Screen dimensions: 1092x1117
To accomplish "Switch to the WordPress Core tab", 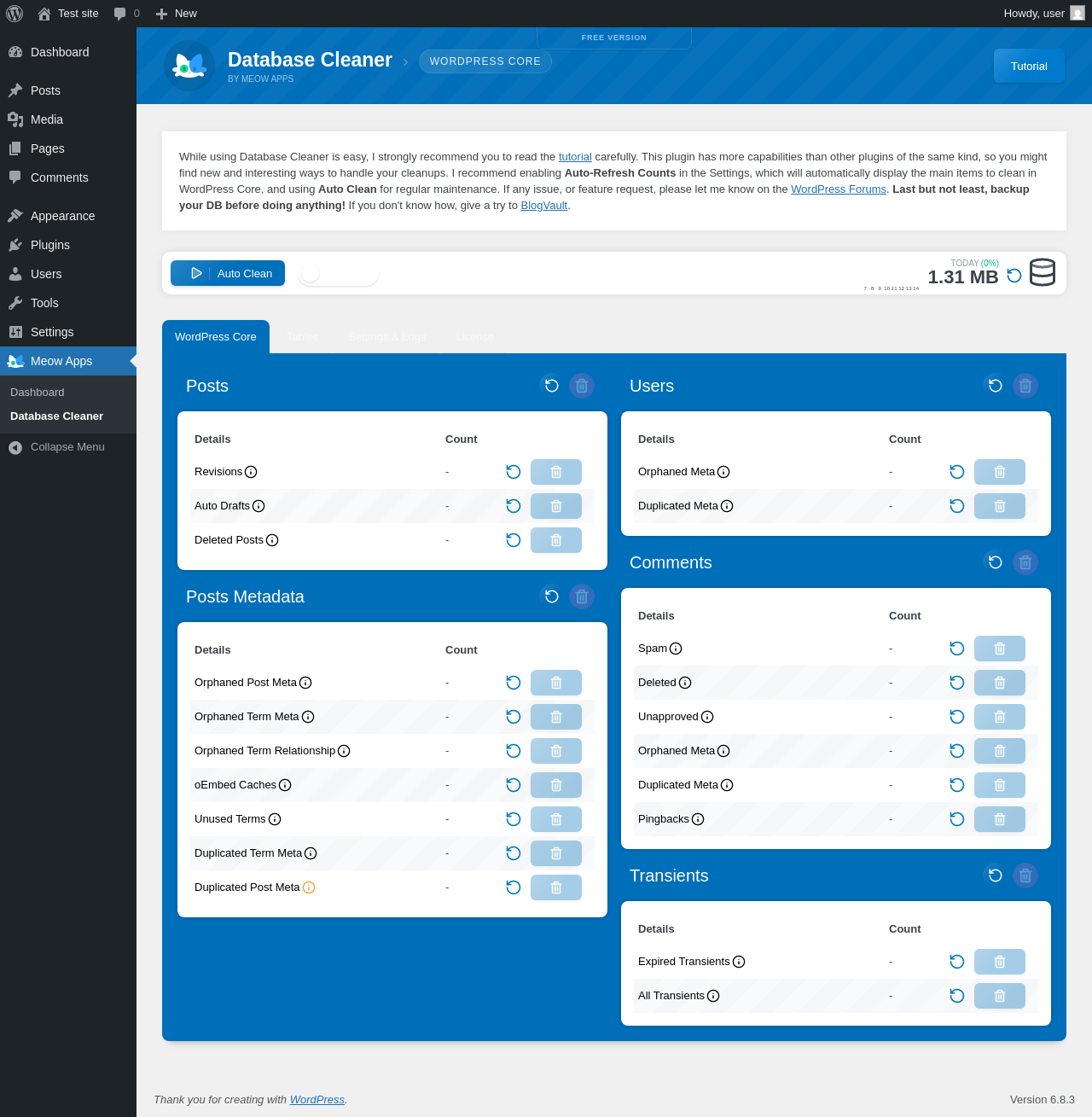I will [216, 337].
